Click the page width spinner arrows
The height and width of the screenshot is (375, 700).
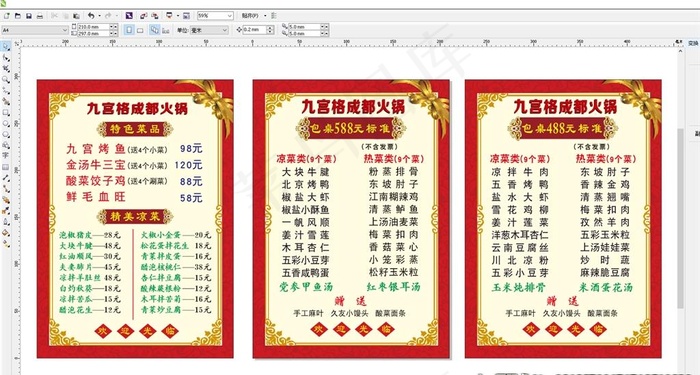click(113, 27)
